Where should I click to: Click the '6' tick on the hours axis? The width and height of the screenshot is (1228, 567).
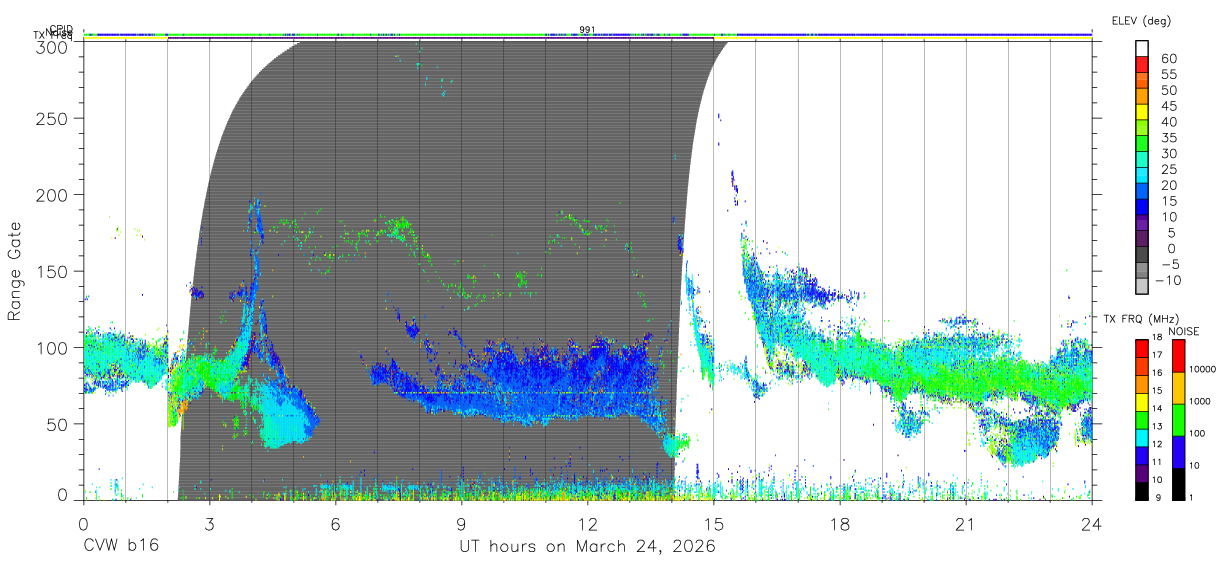tap(335, 522)
